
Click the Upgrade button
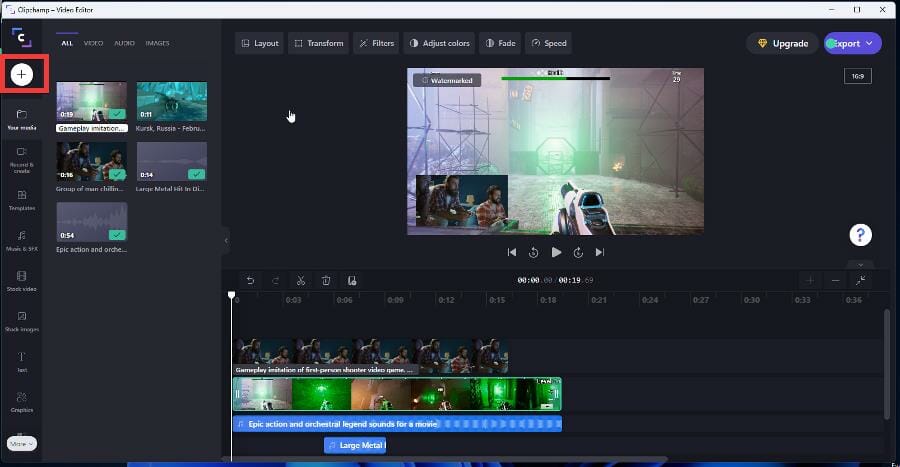(783, 44)
